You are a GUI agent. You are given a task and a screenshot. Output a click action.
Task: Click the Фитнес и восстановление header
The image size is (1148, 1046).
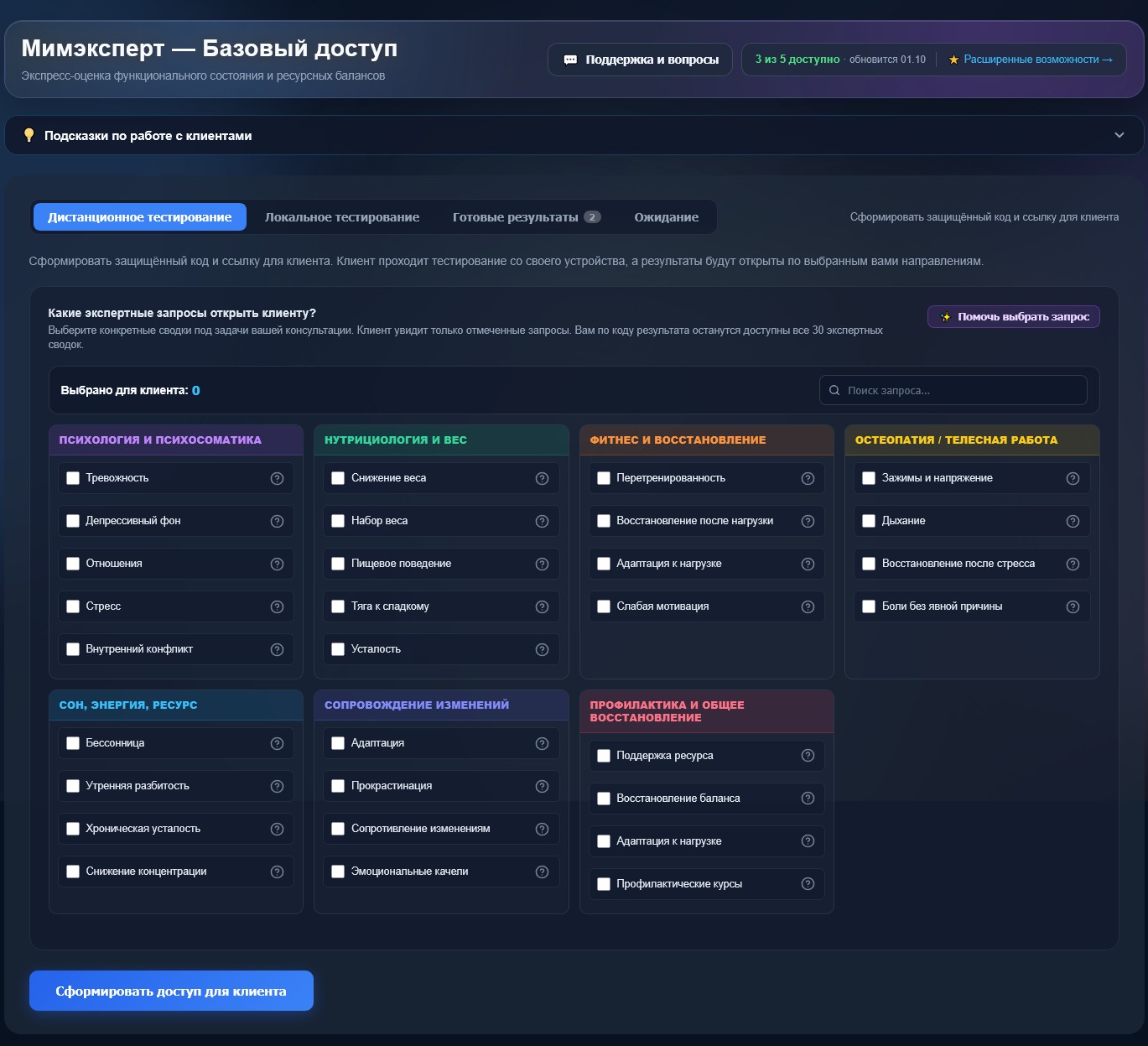tap(707, 440)
